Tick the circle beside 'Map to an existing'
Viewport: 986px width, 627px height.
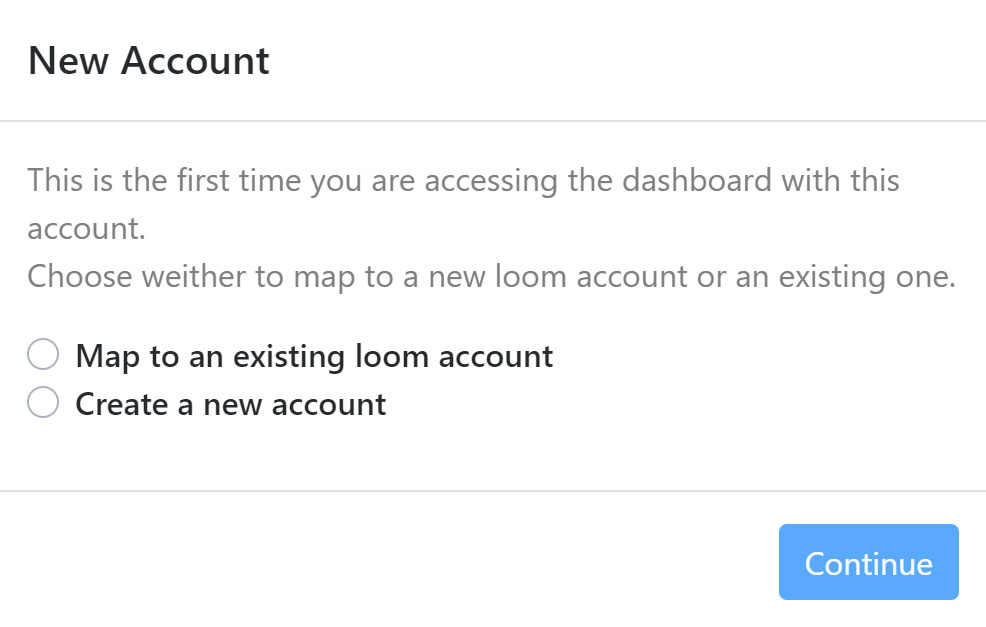(x=43, y=354)
